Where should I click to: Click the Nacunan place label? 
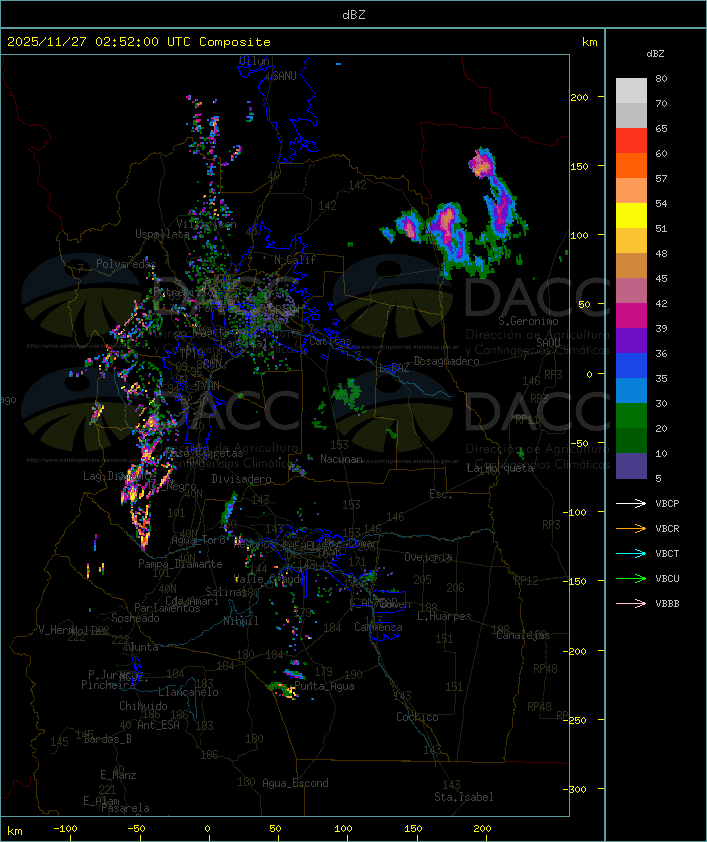click(341, 459)
